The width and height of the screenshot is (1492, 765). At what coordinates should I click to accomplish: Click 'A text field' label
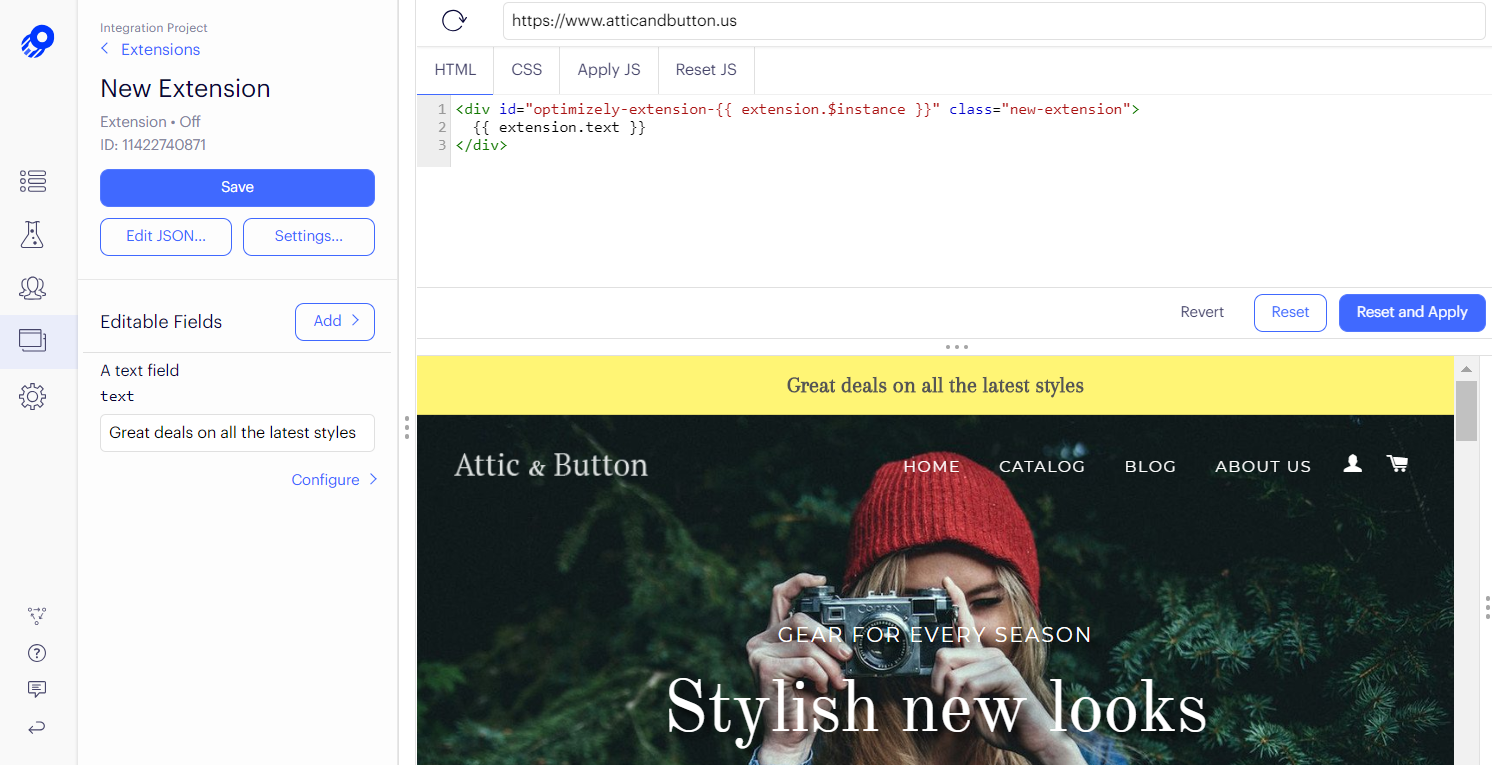point(140,370)
